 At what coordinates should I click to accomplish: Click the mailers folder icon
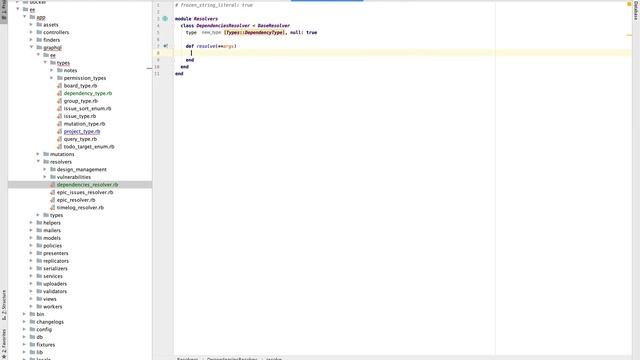(39, 230)
